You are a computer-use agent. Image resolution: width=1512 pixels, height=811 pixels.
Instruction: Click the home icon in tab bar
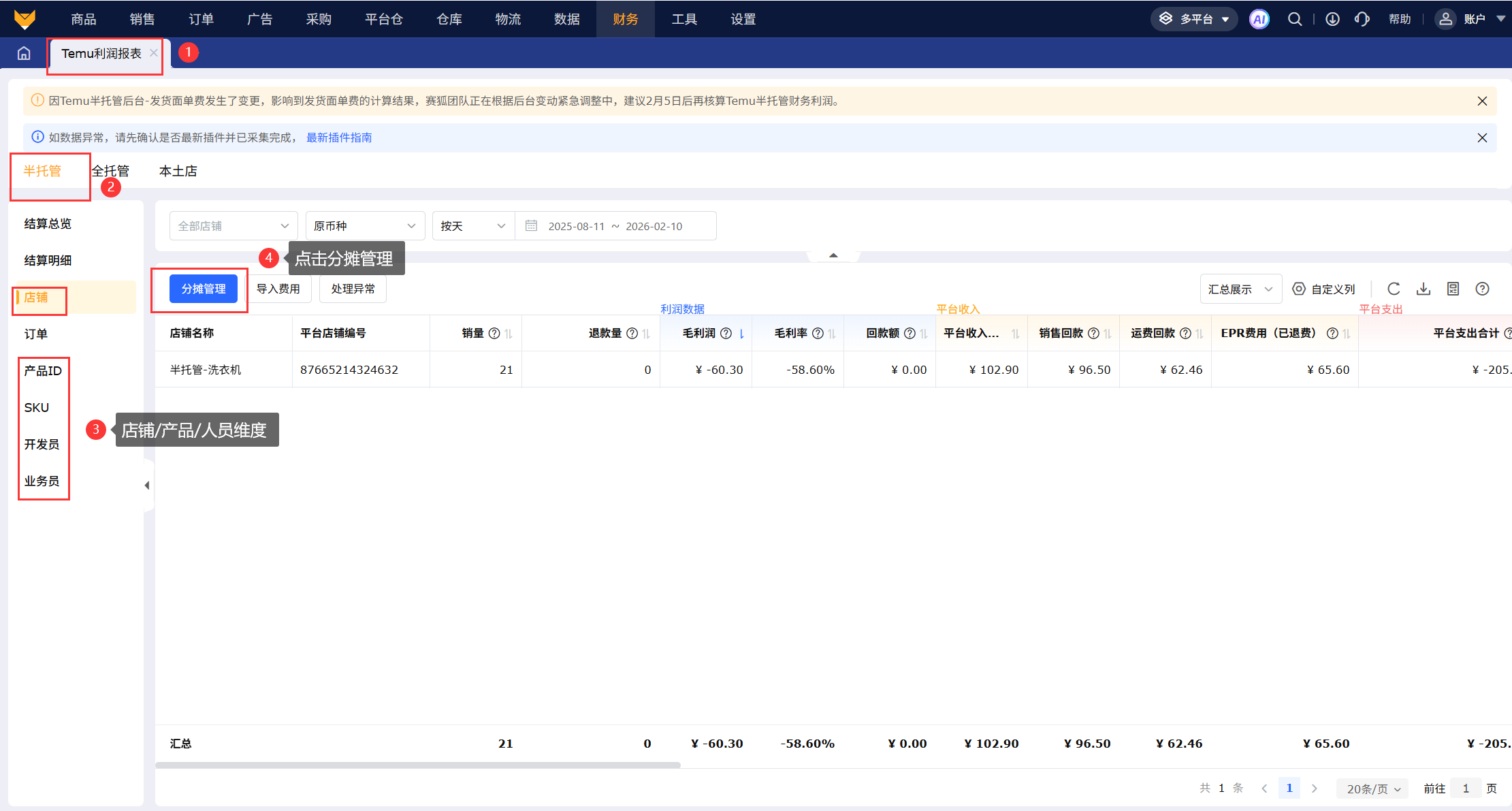tap(24, 53)
